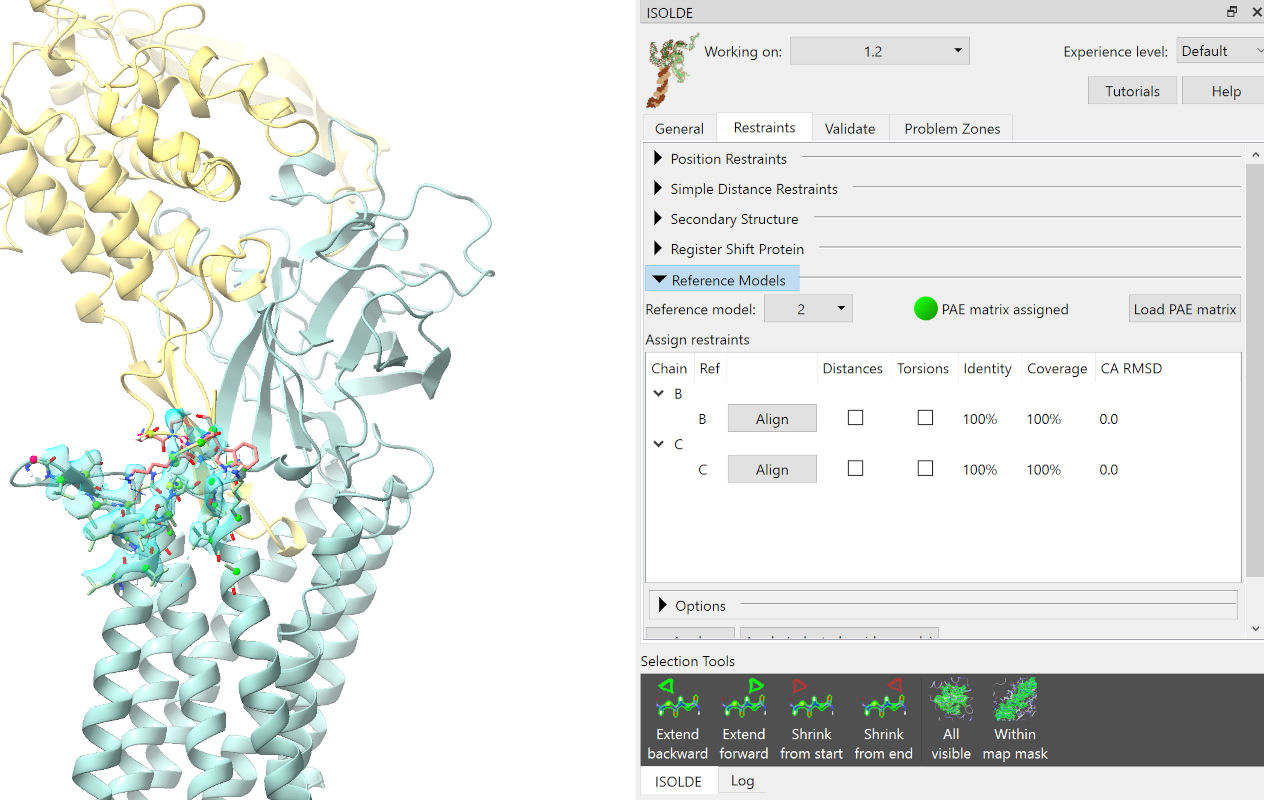Open the Tutorials button
Image resolution: width=1264 pixels, height=800 pixels.
click(x=1133, y=91)
